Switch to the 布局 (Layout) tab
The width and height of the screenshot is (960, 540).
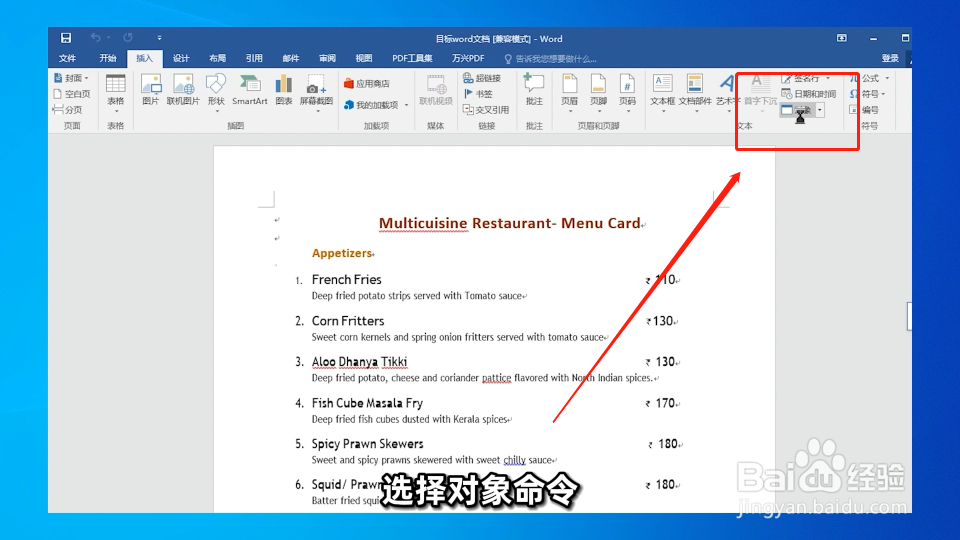217,58
